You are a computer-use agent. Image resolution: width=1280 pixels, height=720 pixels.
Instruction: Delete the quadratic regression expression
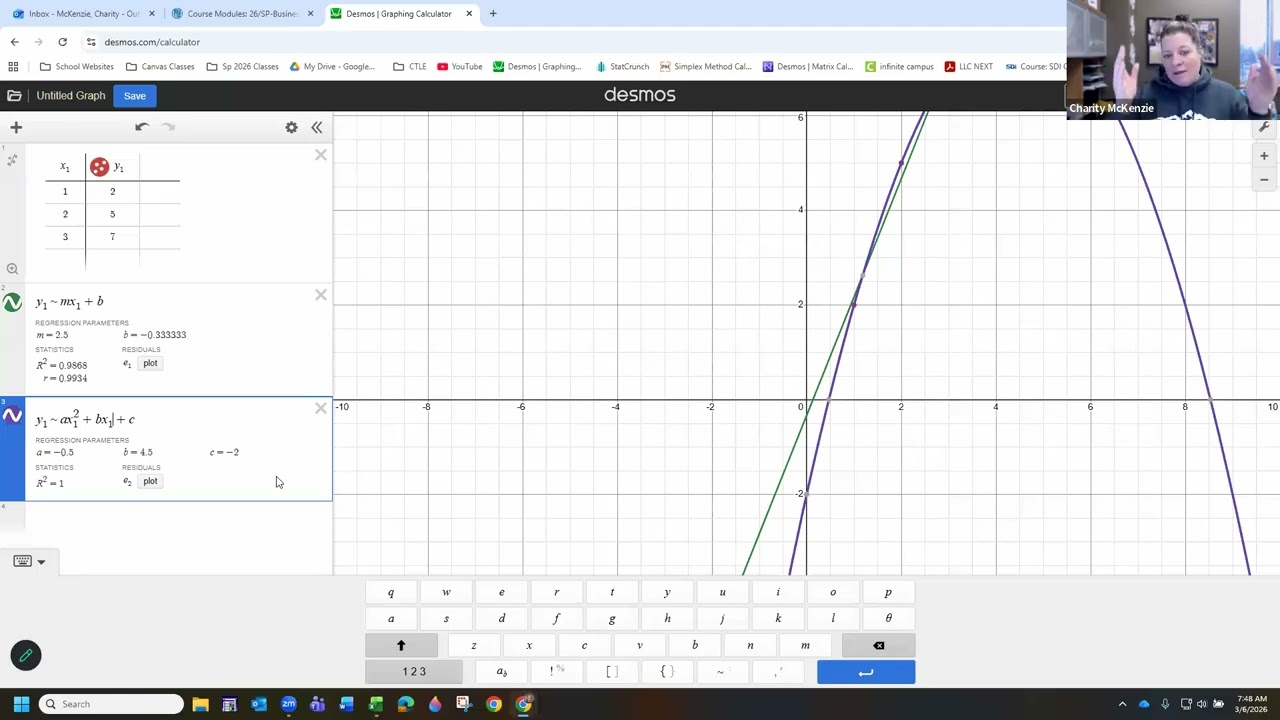coord(321,408)
